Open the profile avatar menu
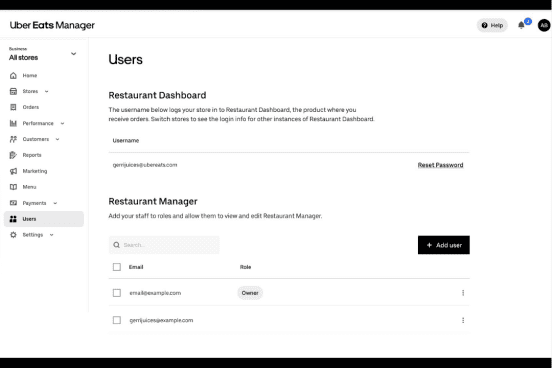 (x=544, y=25)
